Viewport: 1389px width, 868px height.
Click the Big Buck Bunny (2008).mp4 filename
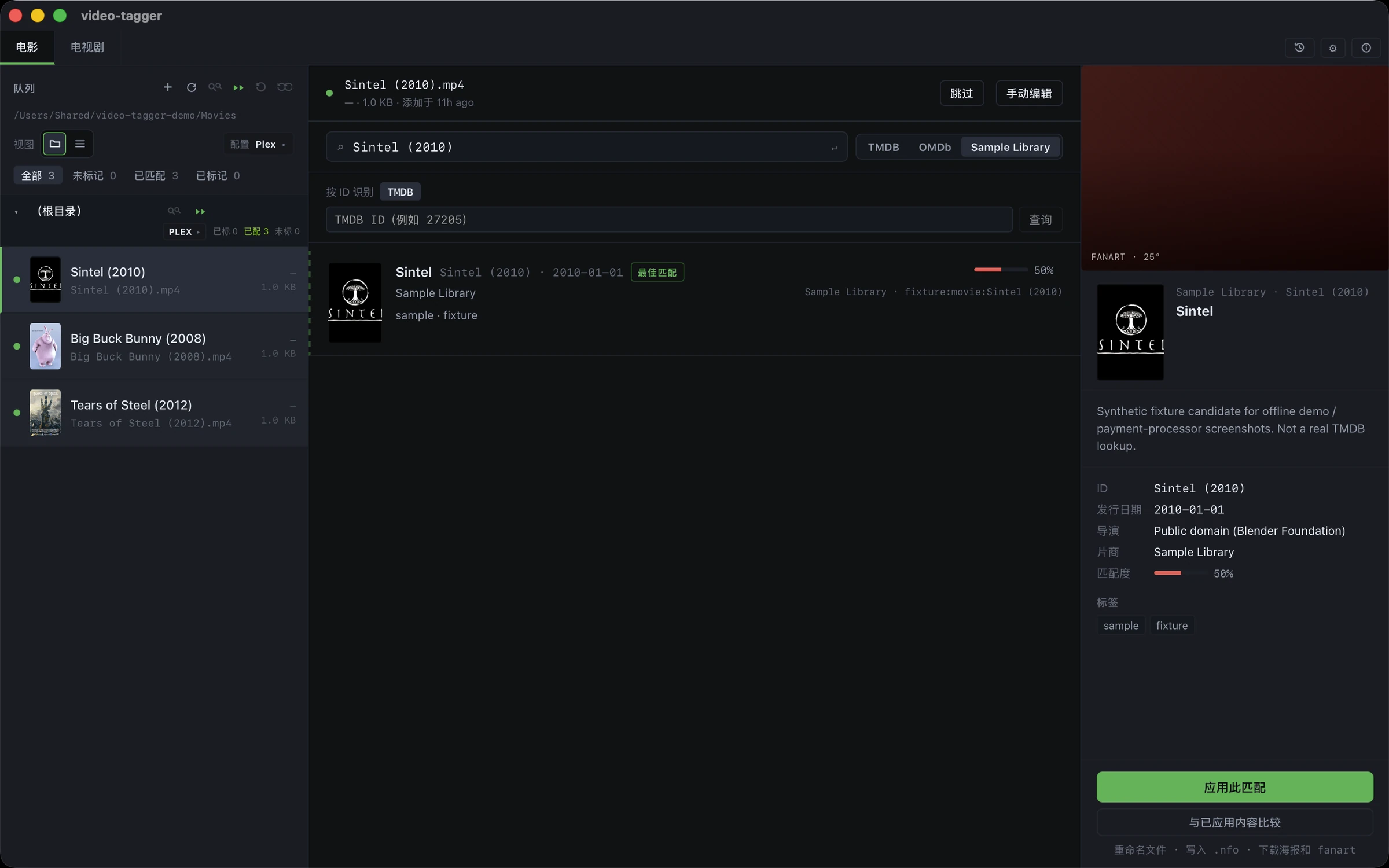tap(151, 357)
